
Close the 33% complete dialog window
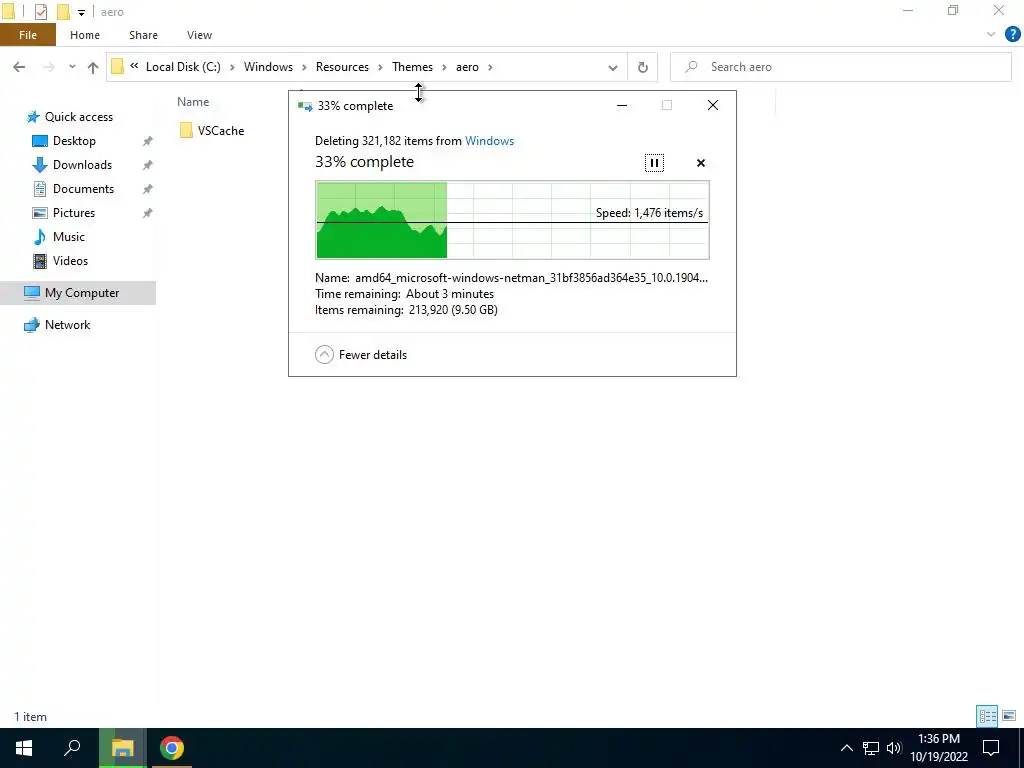(712, 105)
